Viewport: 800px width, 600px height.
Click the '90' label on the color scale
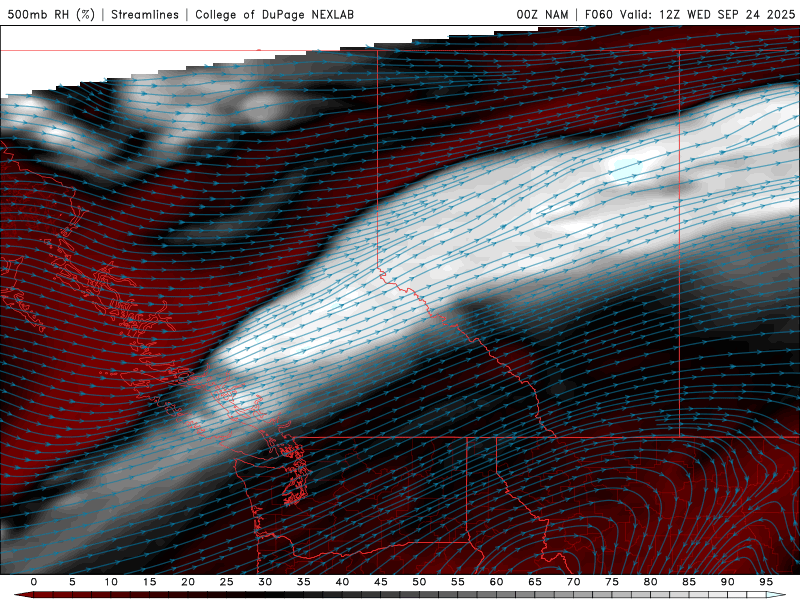click(x=728, y=582)
